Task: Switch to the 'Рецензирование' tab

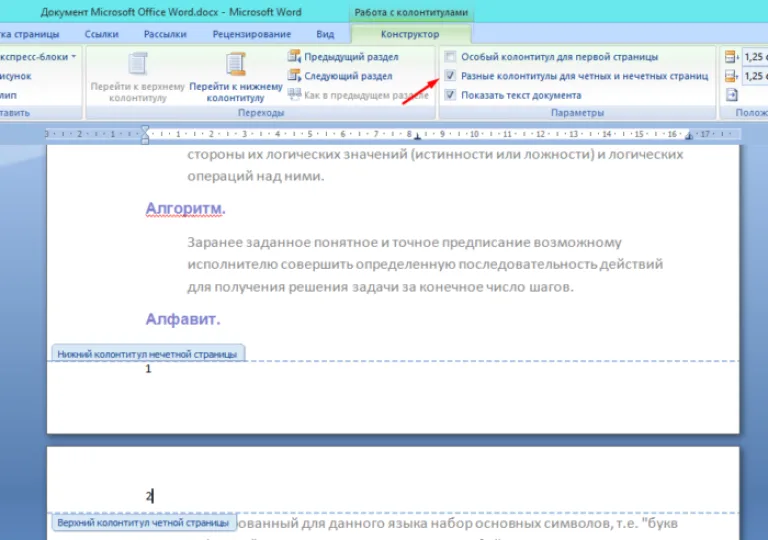Action: click(x=252, y=34)
